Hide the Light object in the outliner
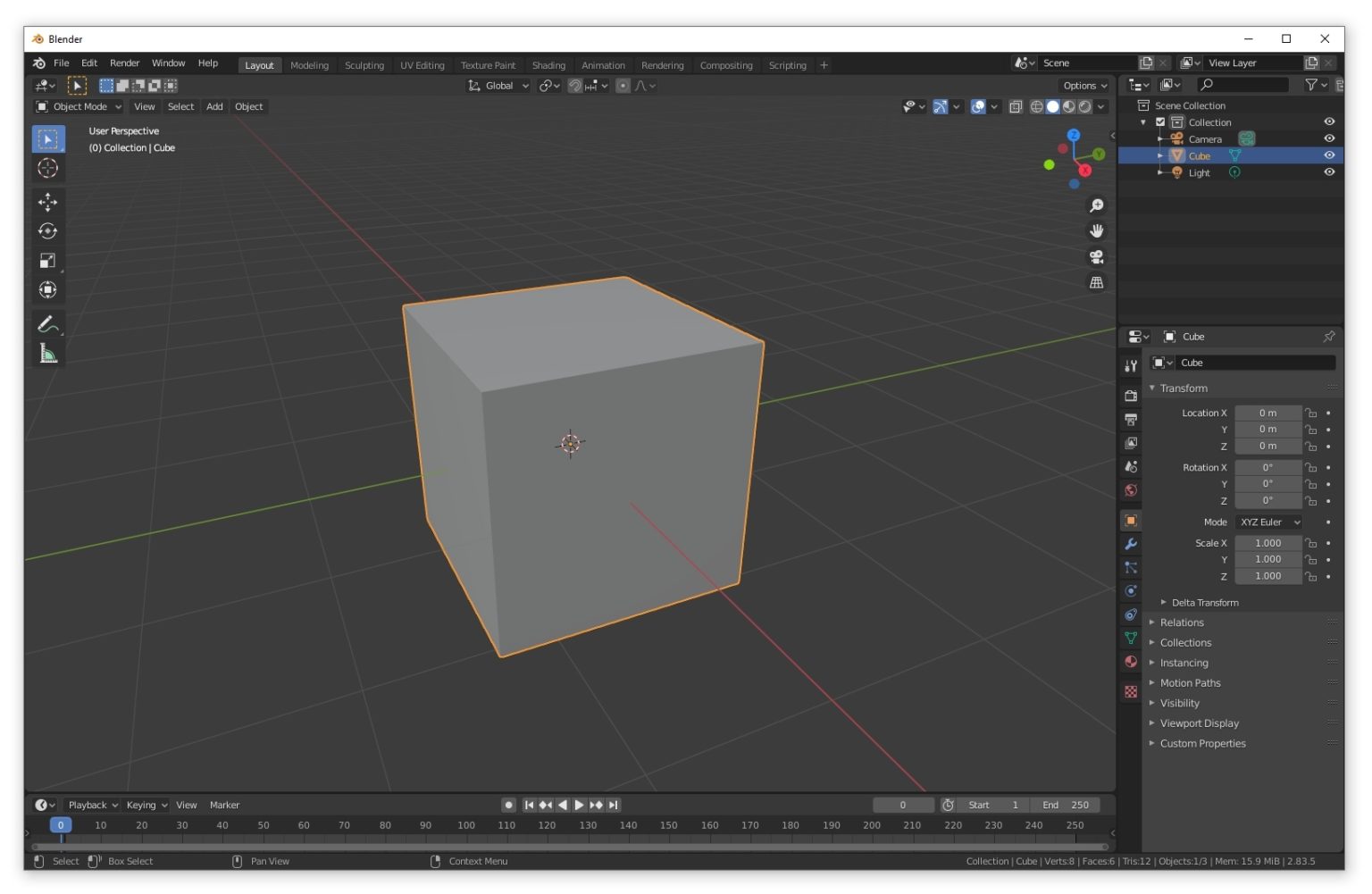This screenshot has width=1372, height=894. [1328, 172]
